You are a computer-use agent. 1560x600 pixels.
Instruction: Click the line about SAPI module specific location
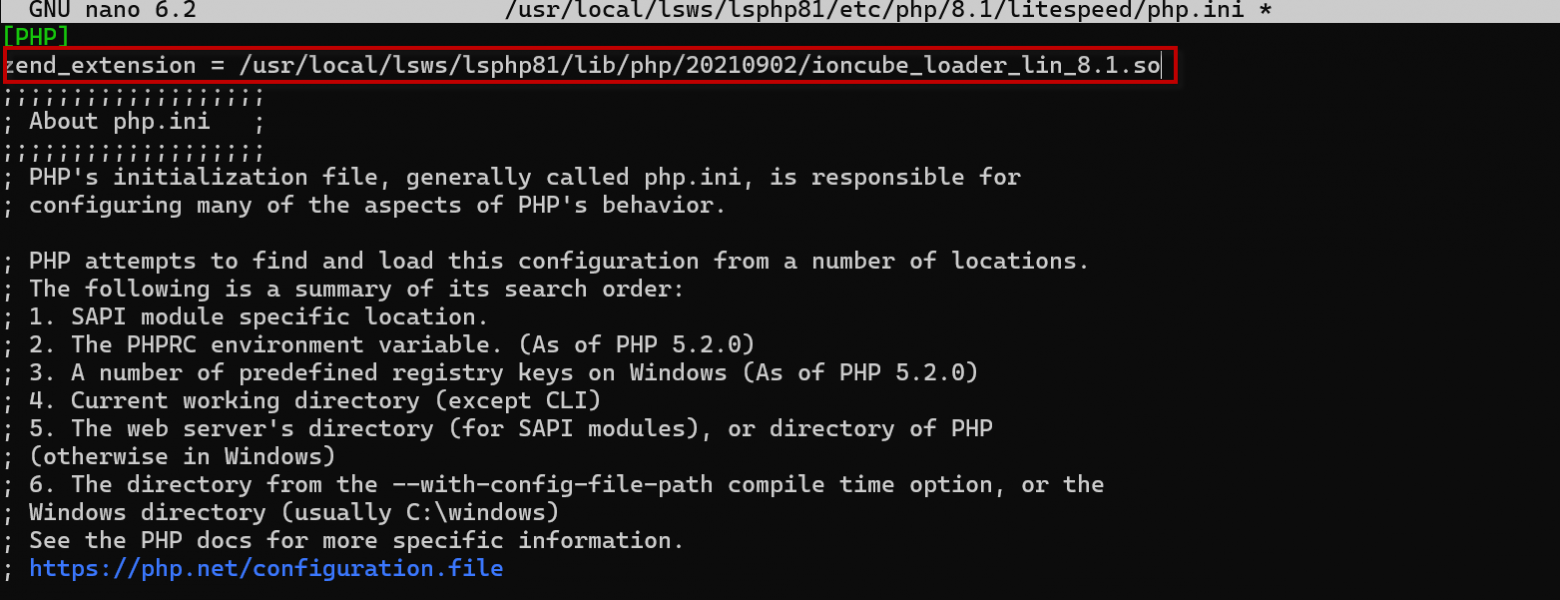click(245, 317)
